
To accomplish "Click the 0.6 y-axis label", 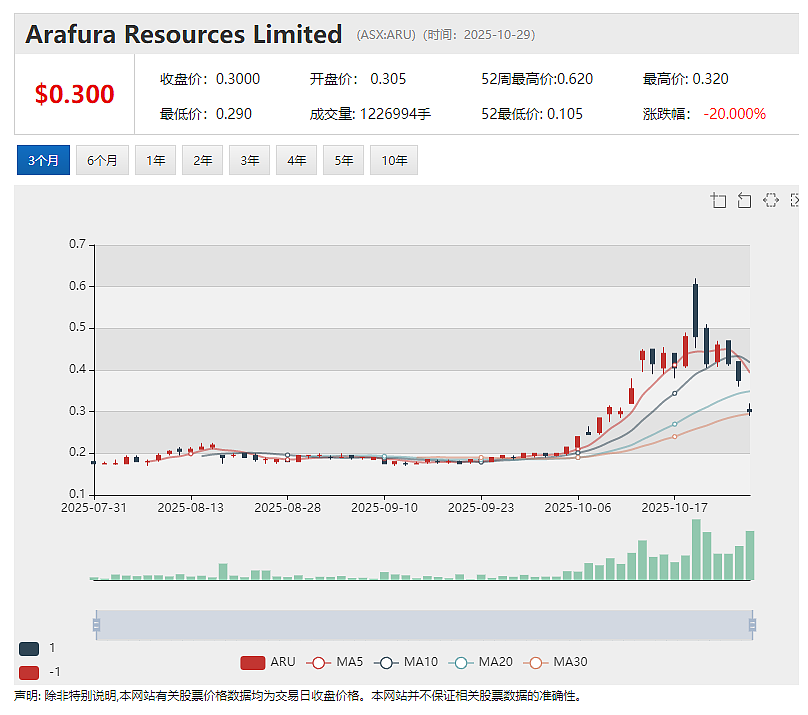I will (x=77, y=286).
